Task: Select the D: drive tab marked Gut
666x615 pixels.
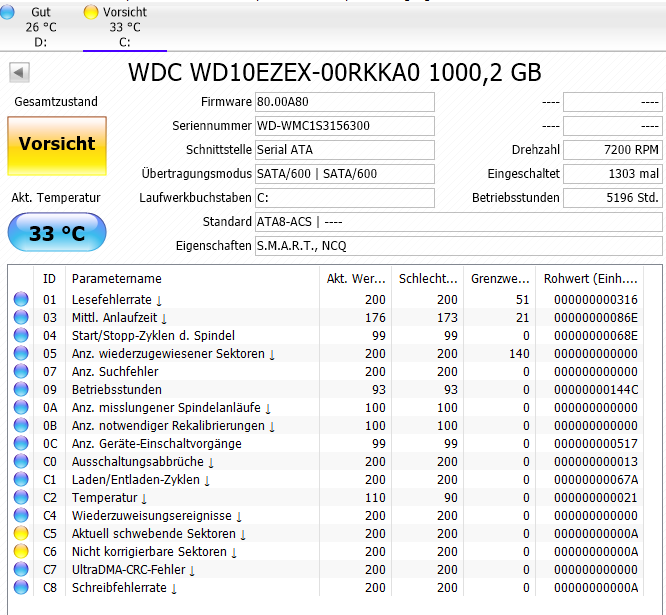Action: pyautogui.click(x=40, y=27)
